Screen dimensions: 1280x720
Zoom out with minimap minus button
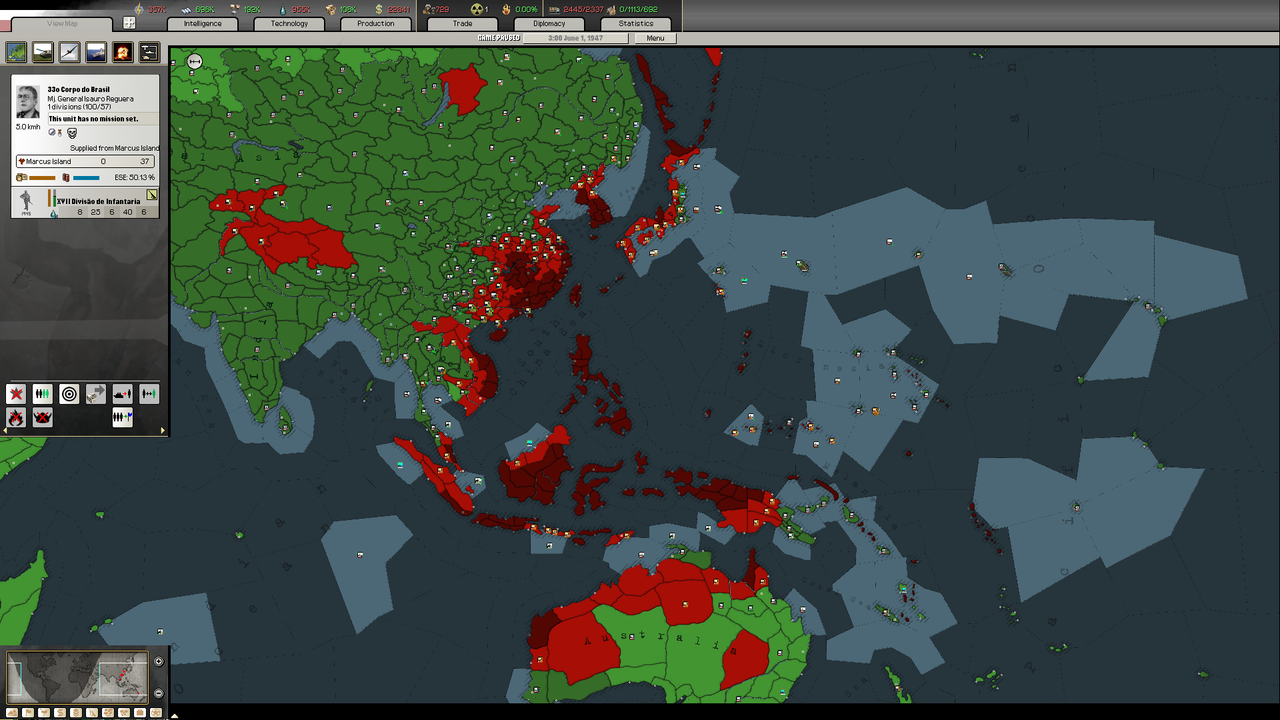point(158,693)
